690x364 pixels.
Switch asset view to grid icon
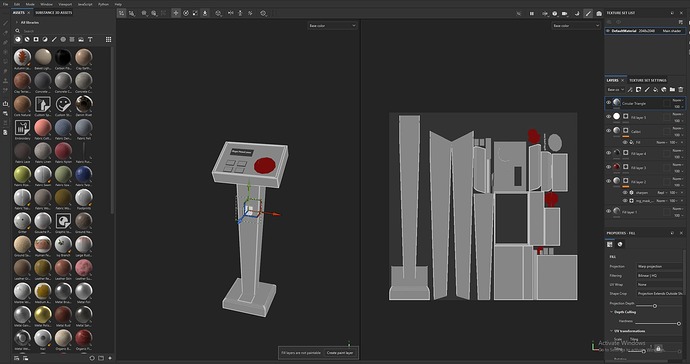[108, 40]
